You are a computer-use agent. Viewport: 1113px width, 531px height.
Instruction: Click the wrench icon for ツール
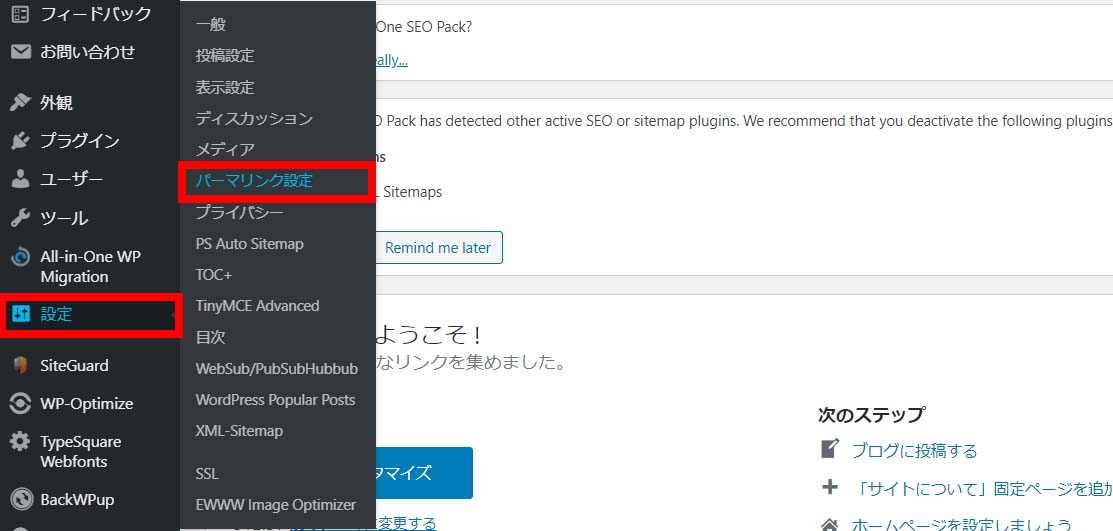(x=20, y=218)
